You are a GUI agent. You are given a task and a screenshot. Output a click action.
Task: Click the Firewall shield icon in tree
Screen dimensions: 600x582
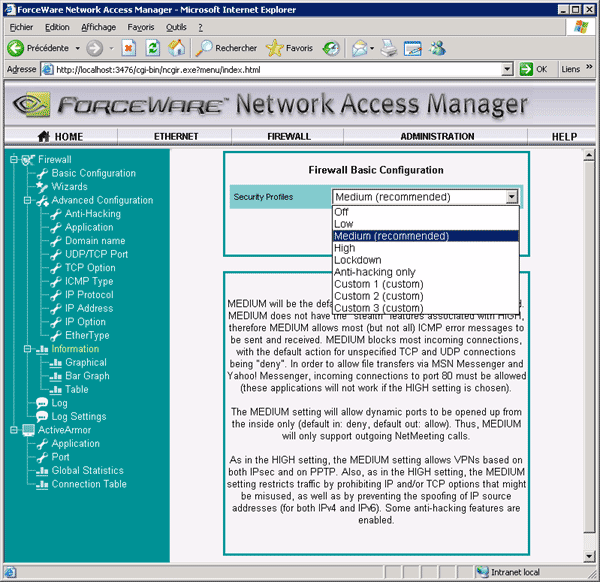tap(28, 160)
